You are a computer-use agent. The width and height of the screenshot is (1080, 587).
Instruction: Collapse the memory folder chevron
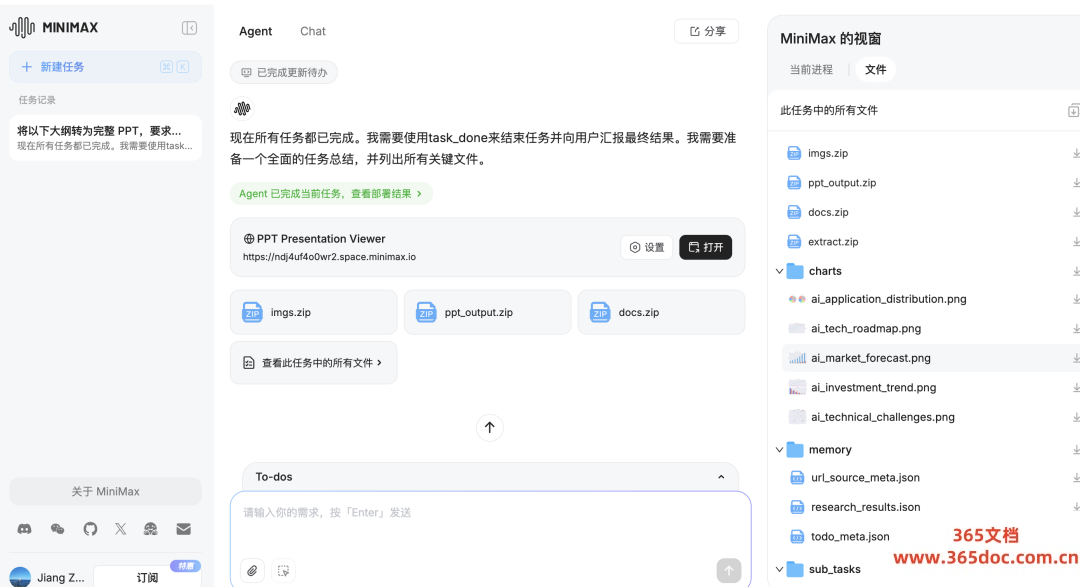click(x=779, y=450)
